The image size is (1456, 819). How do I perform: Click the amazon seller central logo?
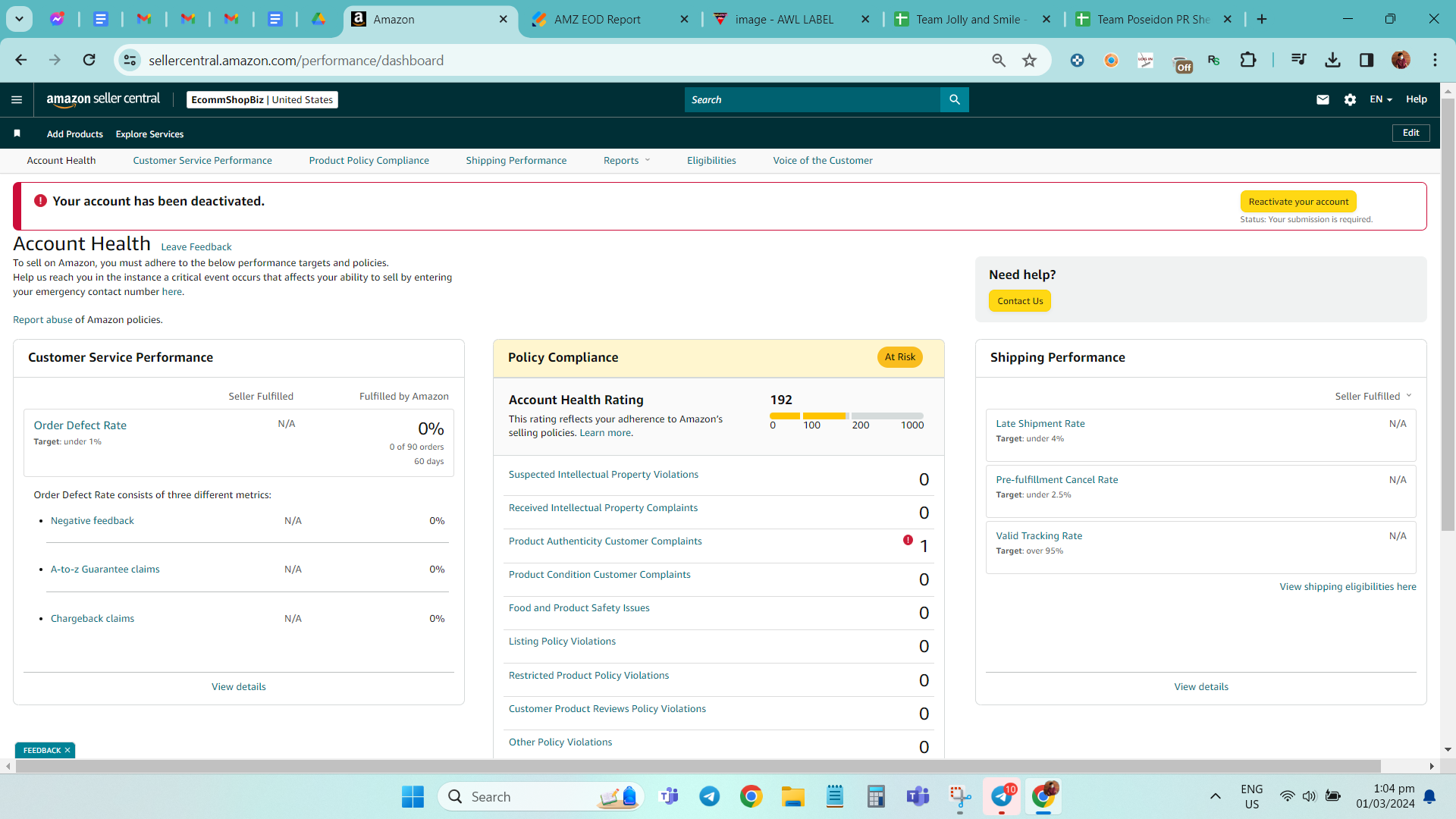tap(103, 99)
